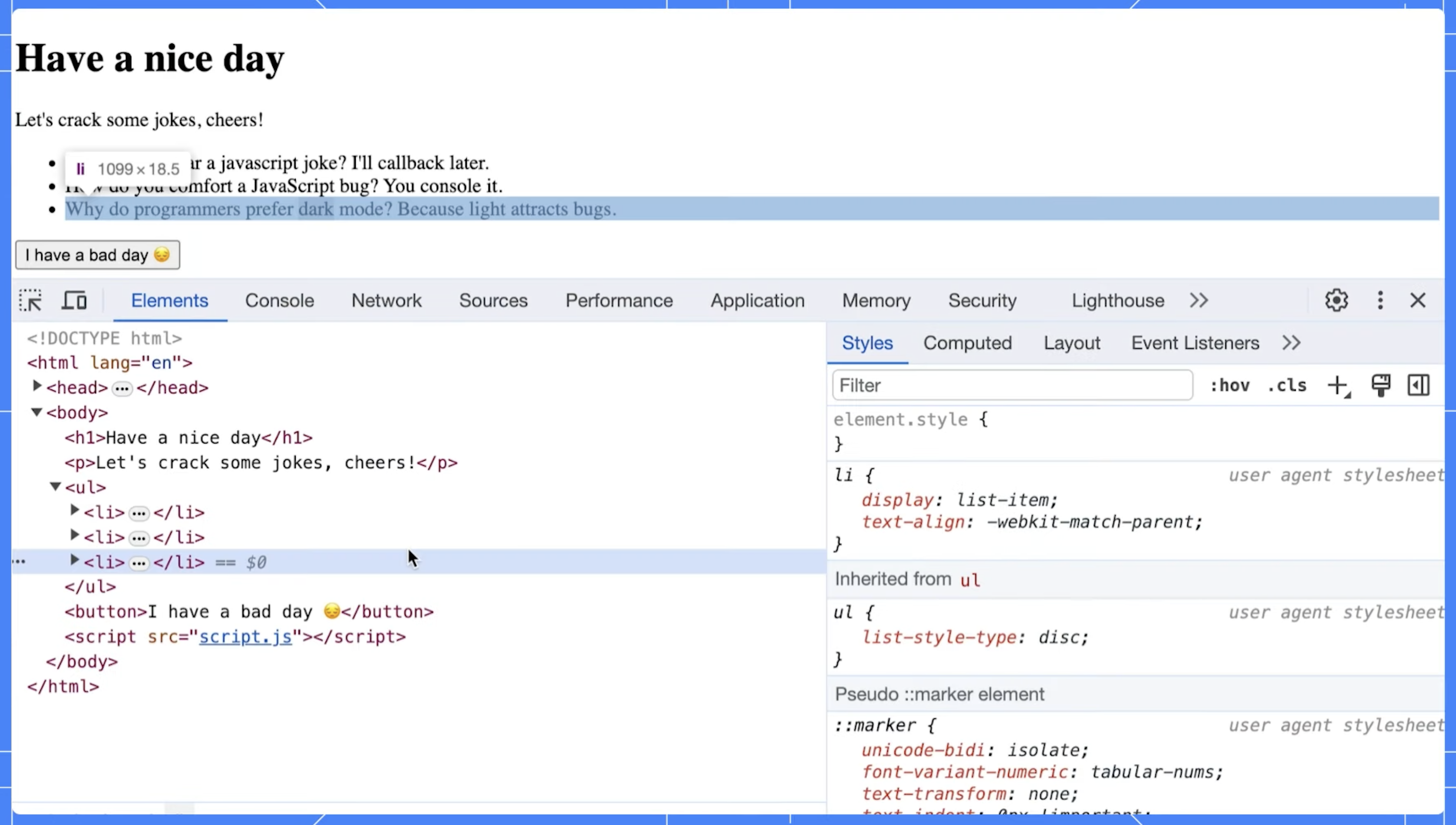Viewport: 1456px width, 825px height.
Task: Switch to the Console tab
Action: tap(279, 300)
